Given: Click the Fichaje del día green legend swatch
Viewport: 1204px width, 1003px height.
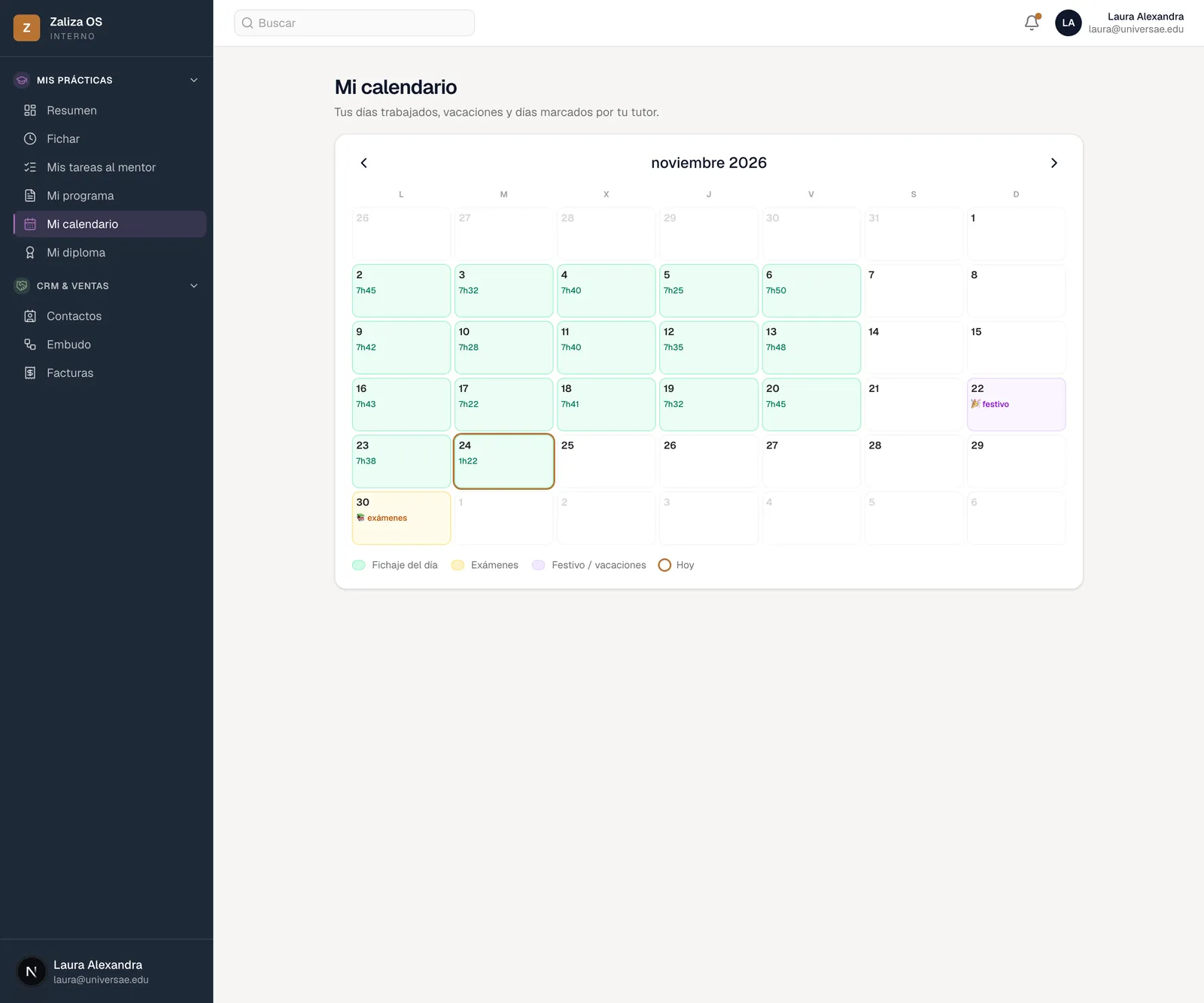Looking at the screenshot, I should point(359,565).
